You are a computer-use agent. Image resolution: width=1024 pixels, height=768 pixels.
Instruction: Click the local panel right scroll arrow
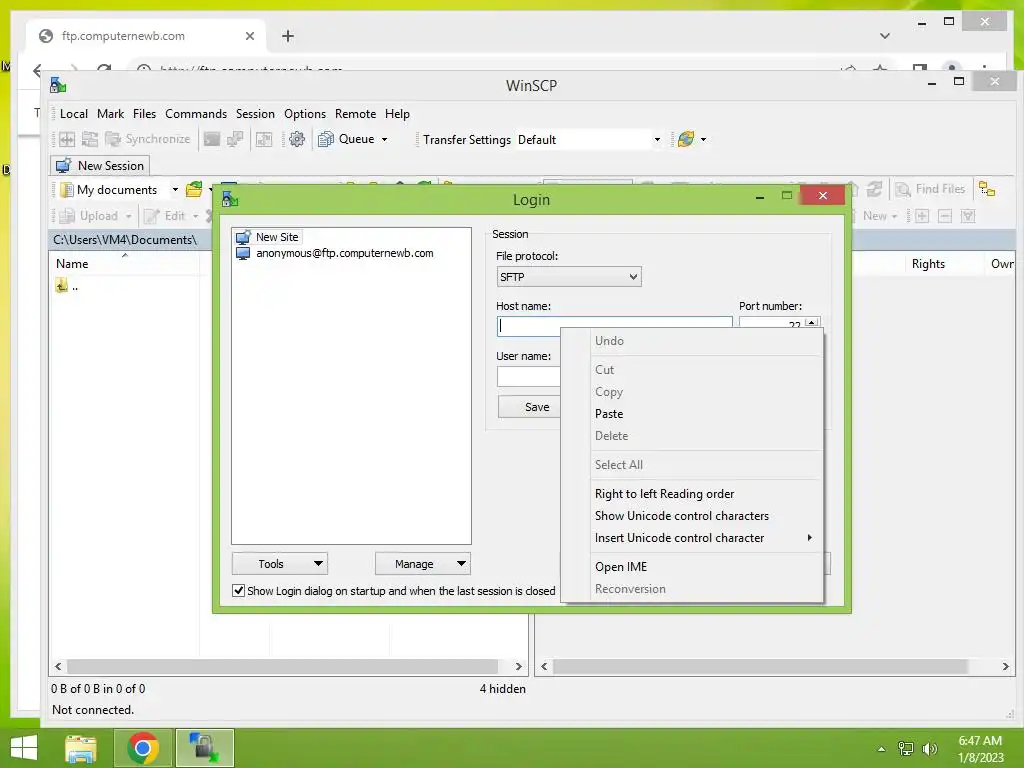pos(519,667)
